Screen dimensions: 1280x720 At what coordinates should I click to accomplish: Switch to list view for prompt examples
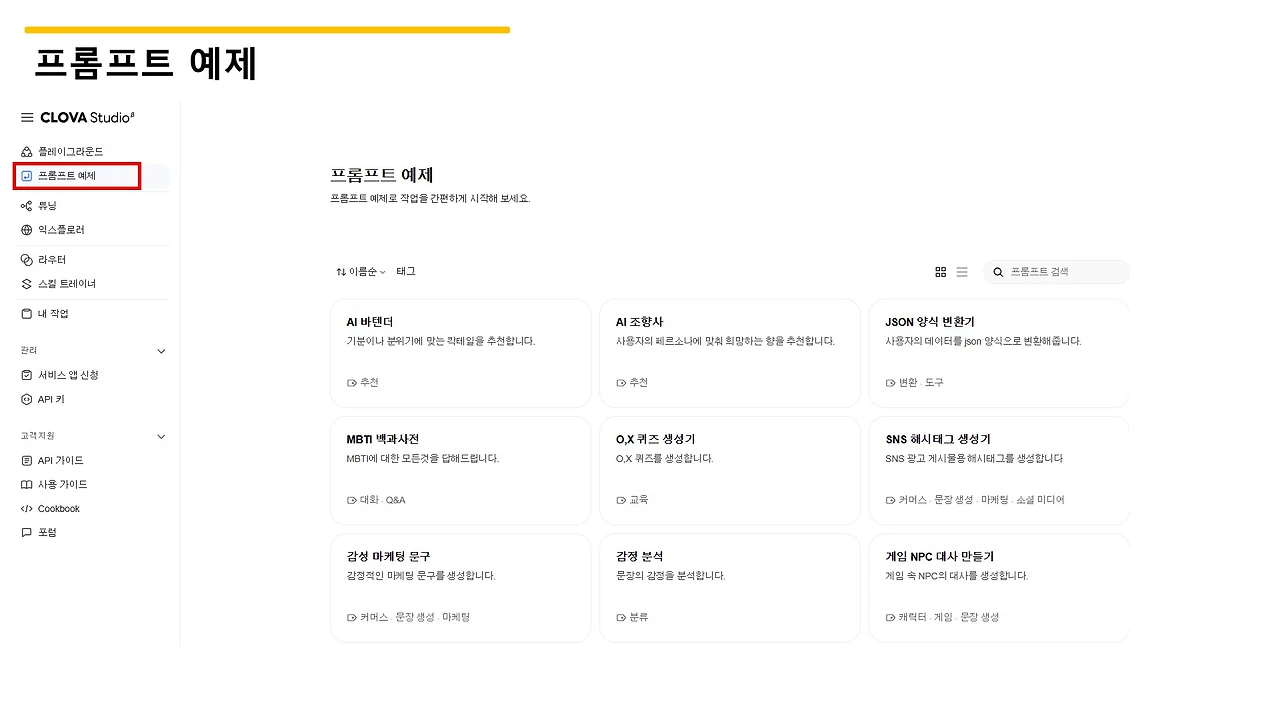962,271
